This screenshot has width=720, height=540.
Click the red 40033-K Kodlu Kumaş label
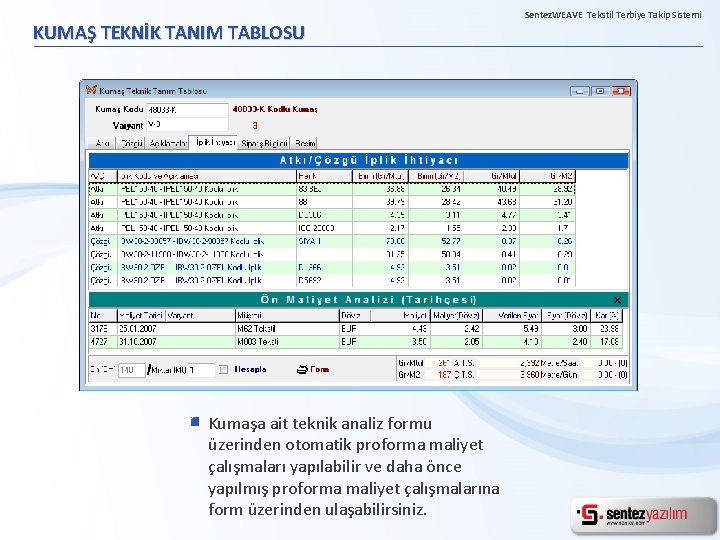tap(275, 110)
